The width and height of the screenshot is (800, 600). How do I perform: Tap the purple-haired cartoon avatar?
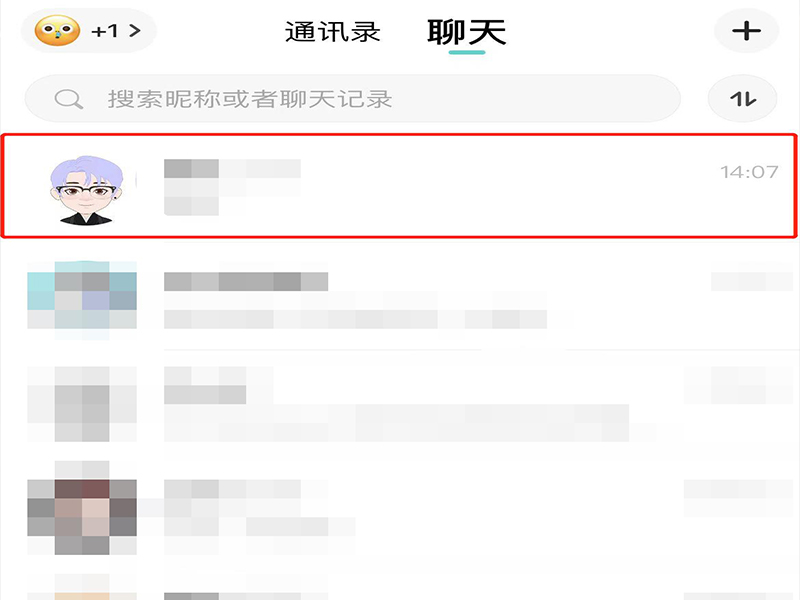[x=86, y=190]
